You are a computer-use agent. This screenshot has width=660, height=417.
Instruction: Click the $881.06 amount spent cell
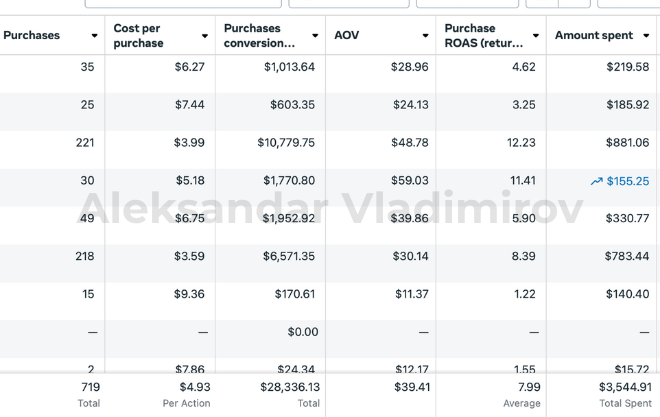(627, 143)
